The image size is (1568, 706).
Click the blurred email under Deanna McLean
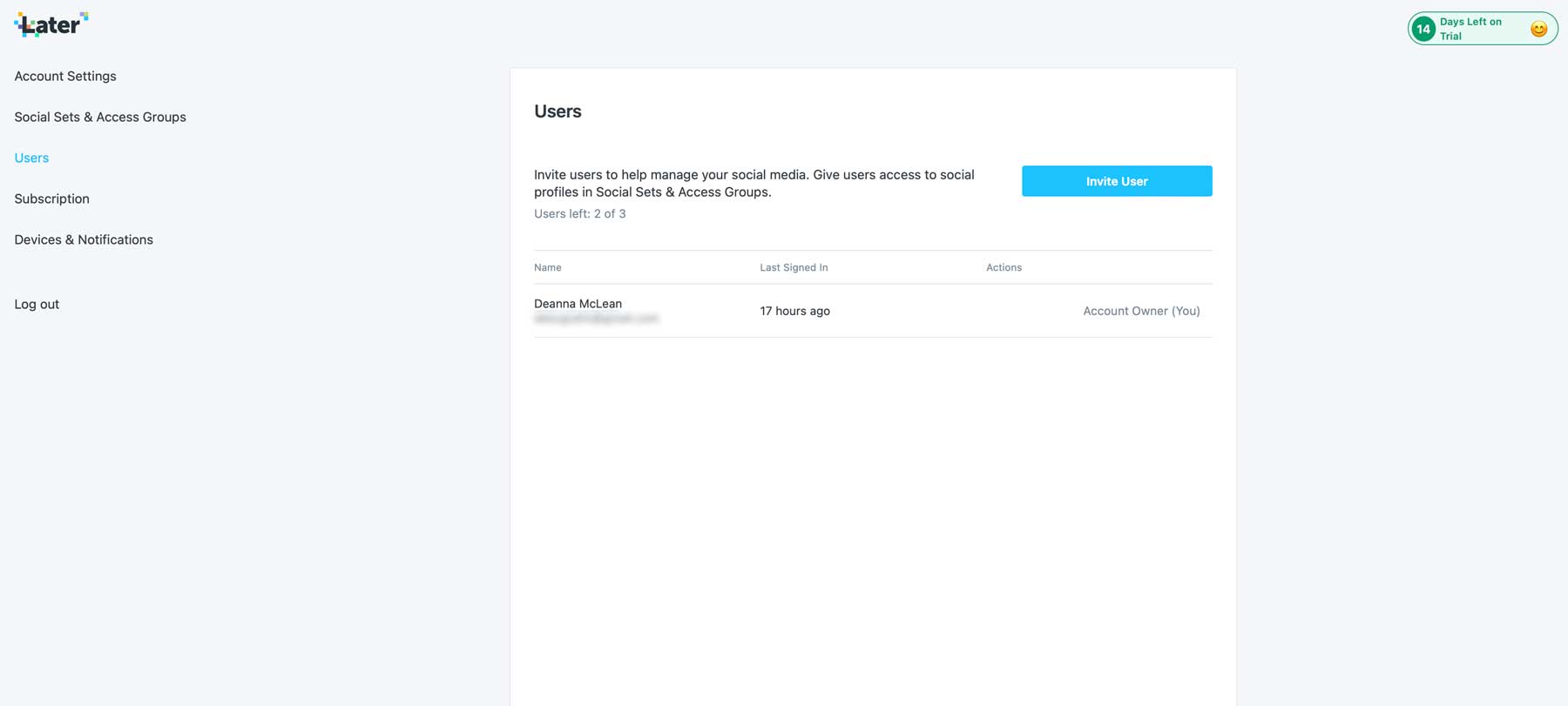tap(596, 319)
